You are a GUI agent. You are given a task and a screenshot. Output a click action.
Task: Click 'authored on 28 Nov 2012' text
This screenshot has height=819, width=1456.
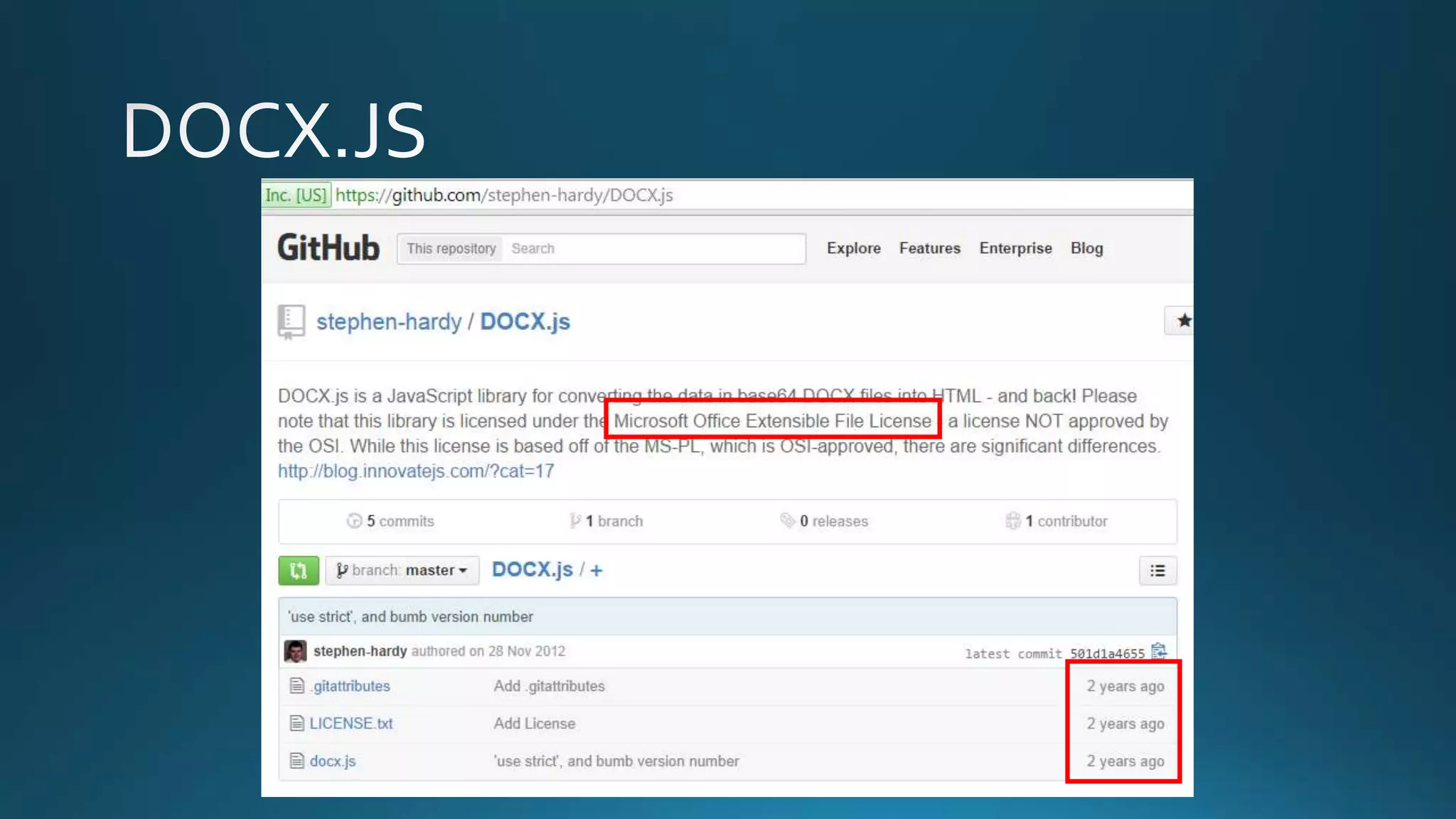(488, 651)
